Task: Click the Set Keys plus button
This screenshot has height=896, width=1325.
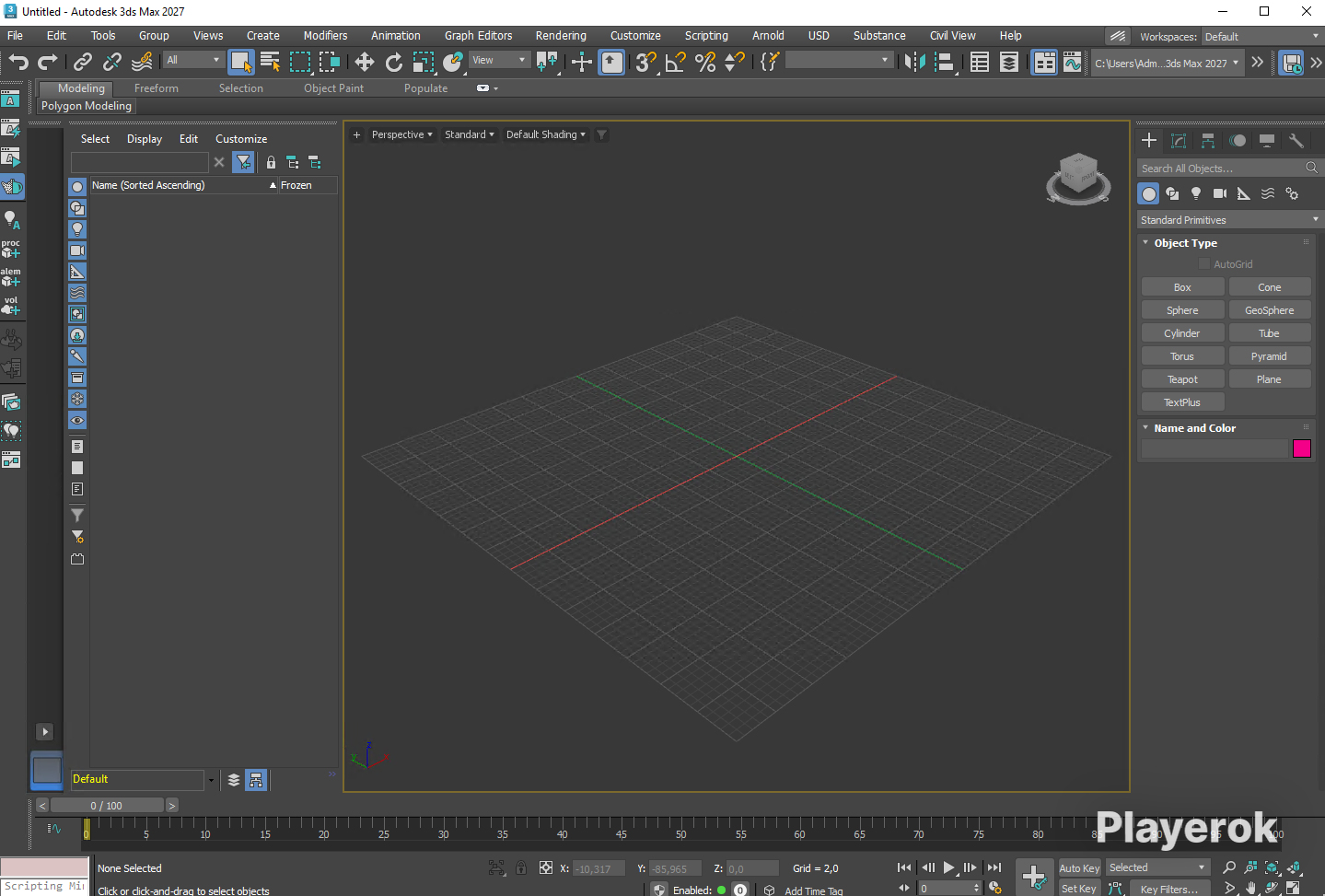Action: [x=1034, y=876]
